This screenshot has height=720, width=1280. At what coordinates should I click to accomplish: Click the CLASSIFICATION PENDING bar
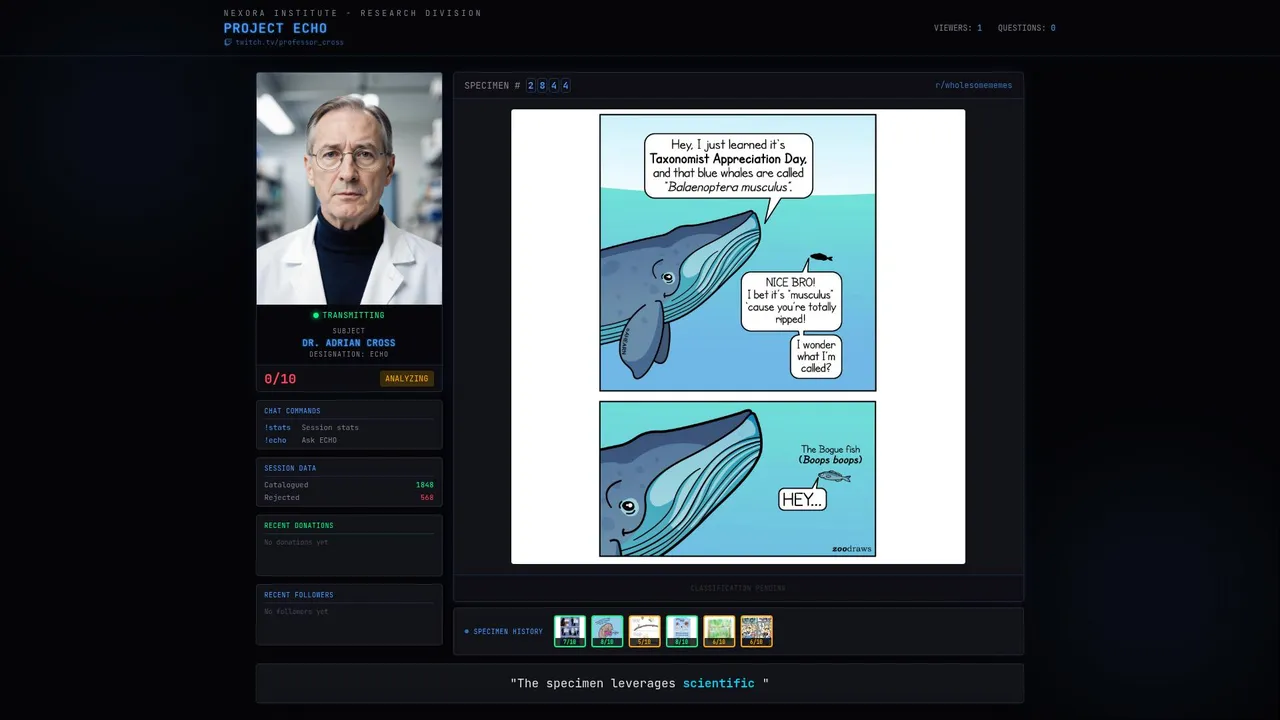pyautogui.click(x=738, y=588)
